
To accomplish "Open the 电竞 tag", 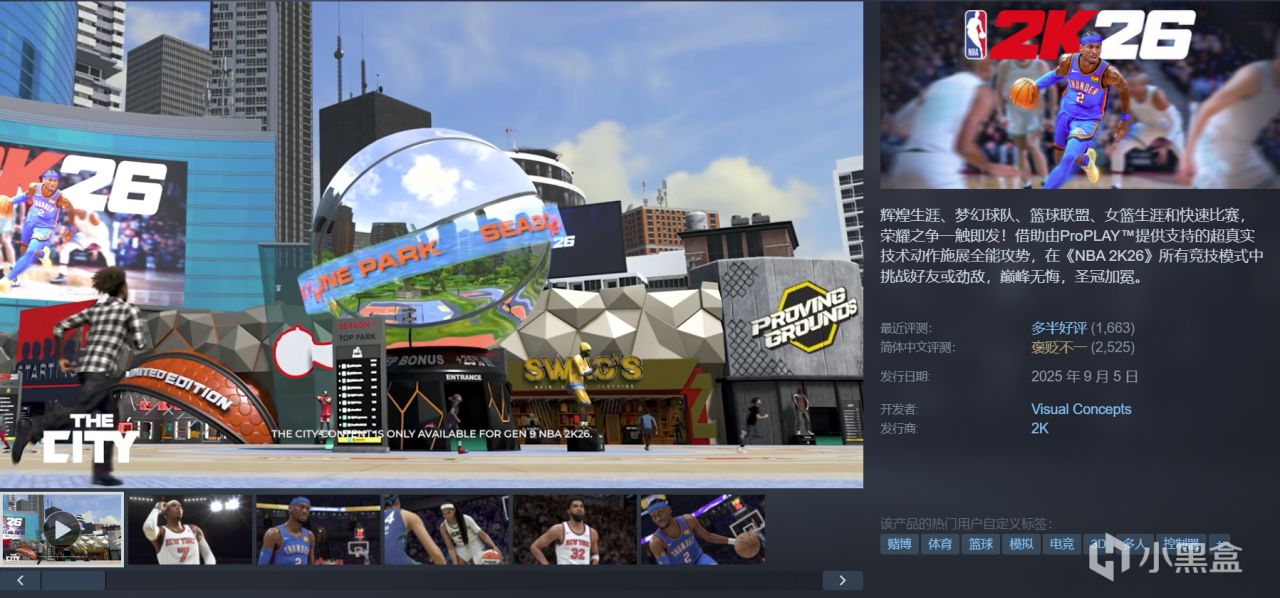I will [x=1062, y=544].
